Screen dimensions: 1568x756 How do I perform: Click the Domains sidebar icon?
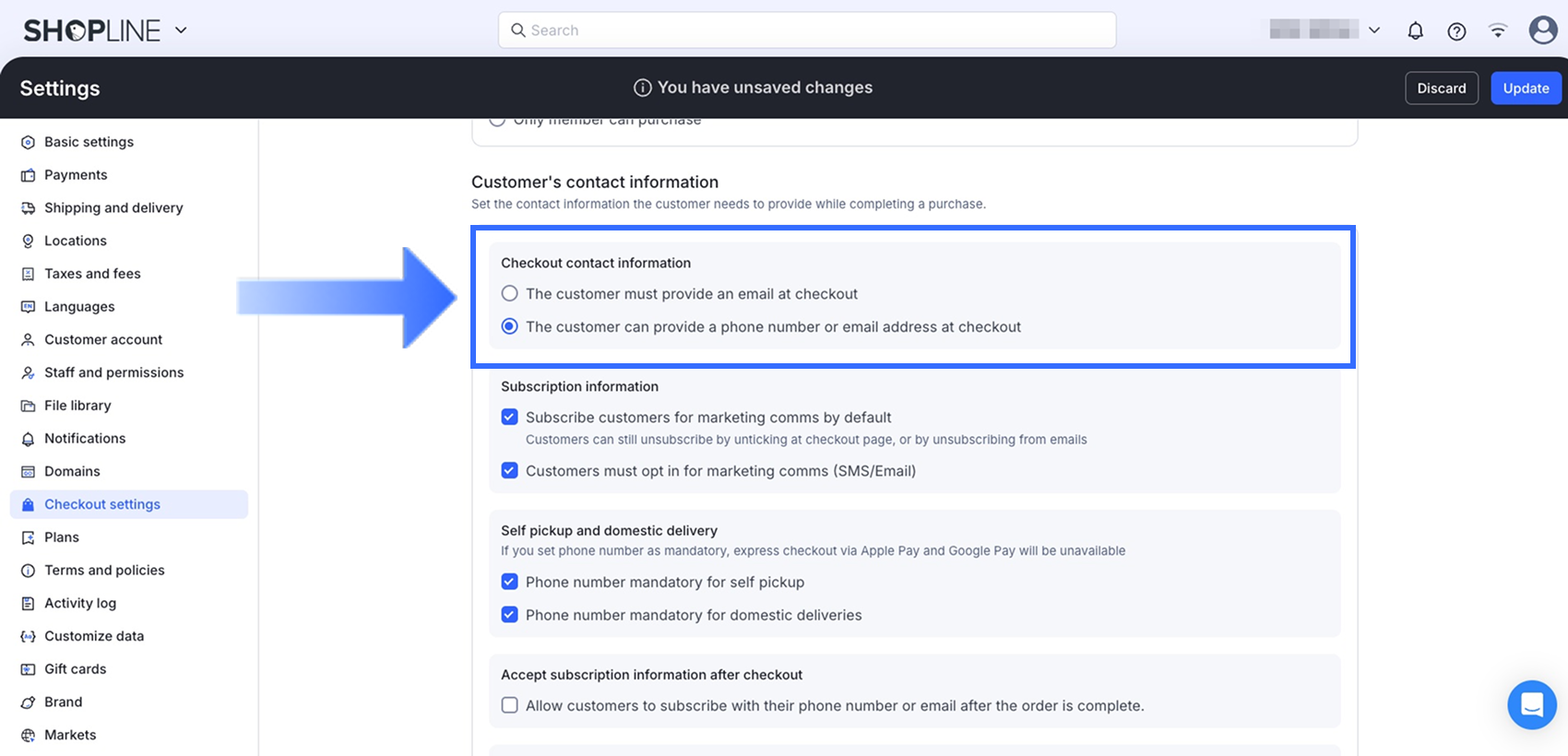point(28,472)
